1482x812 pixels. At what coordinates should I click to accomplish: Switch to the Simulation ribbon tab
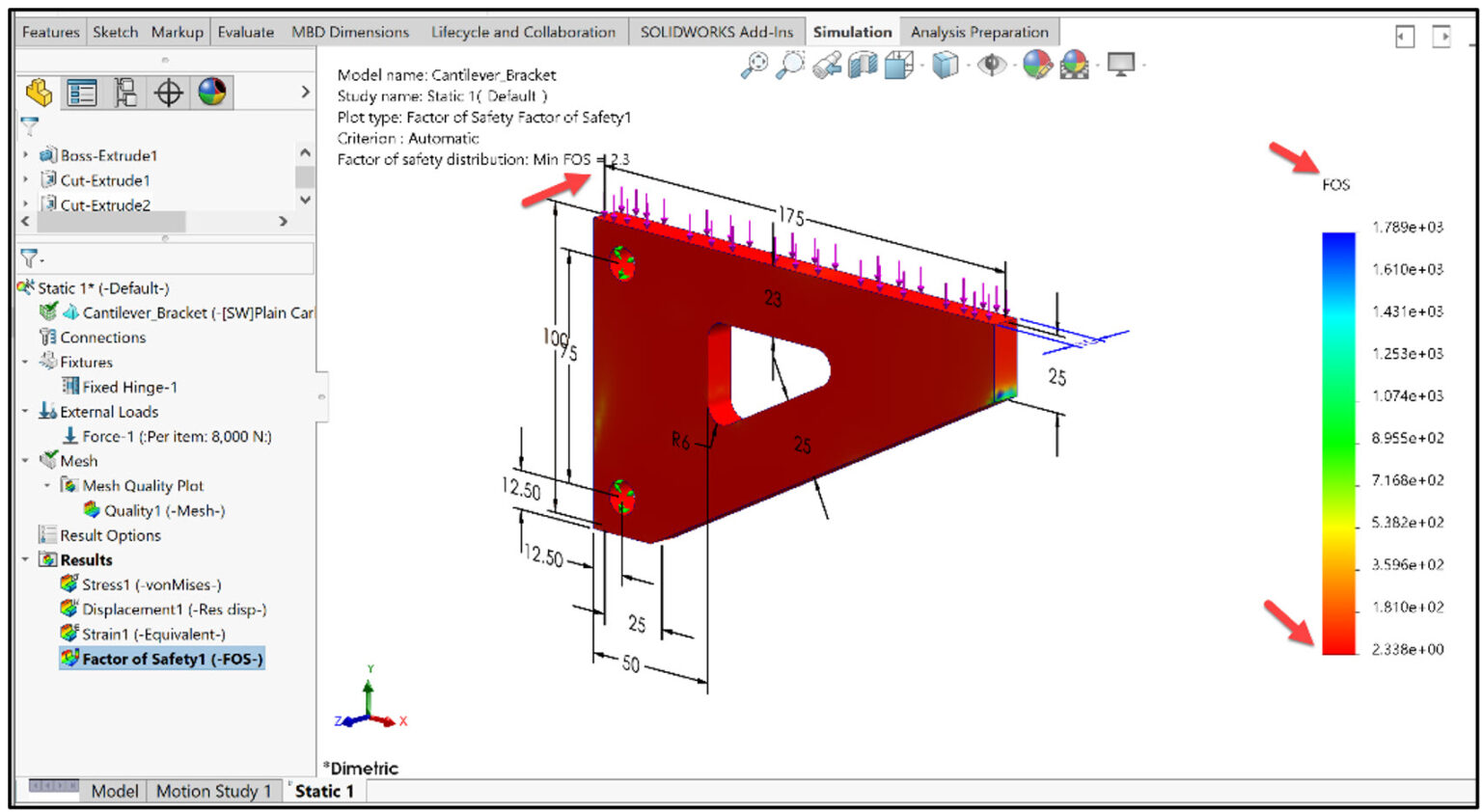point(853,31)
